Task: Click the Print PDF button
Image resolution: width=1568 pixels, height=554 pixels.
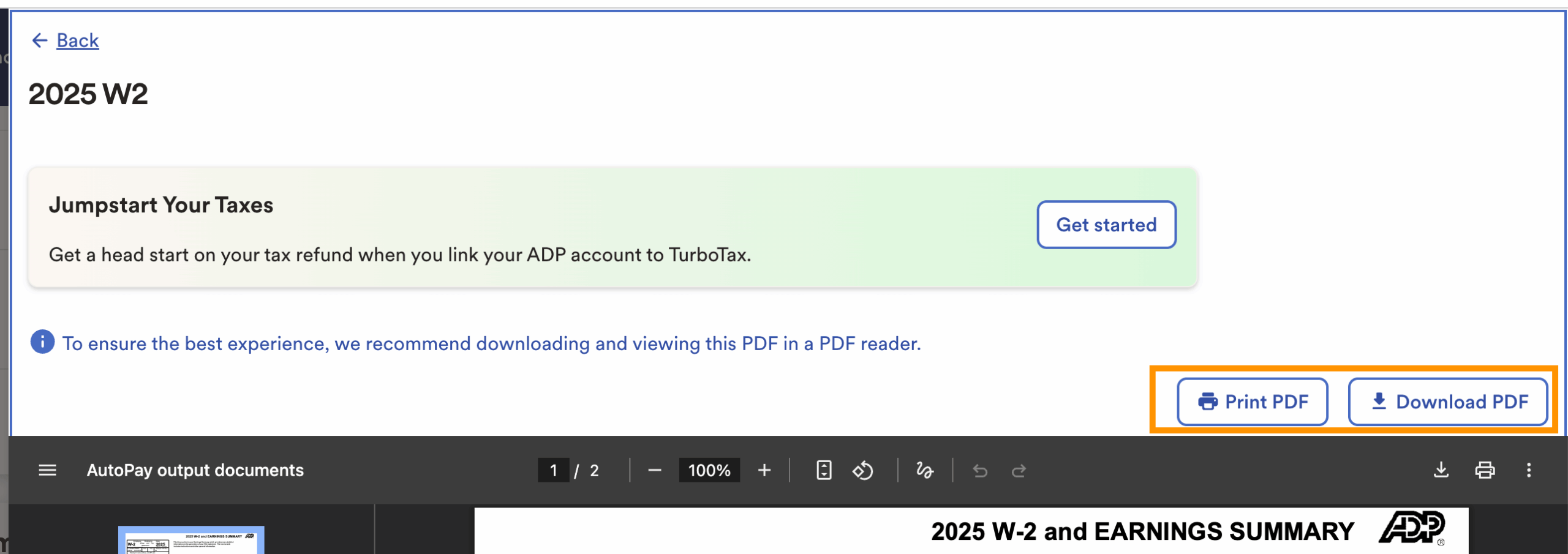Action: click(1252, 402)
